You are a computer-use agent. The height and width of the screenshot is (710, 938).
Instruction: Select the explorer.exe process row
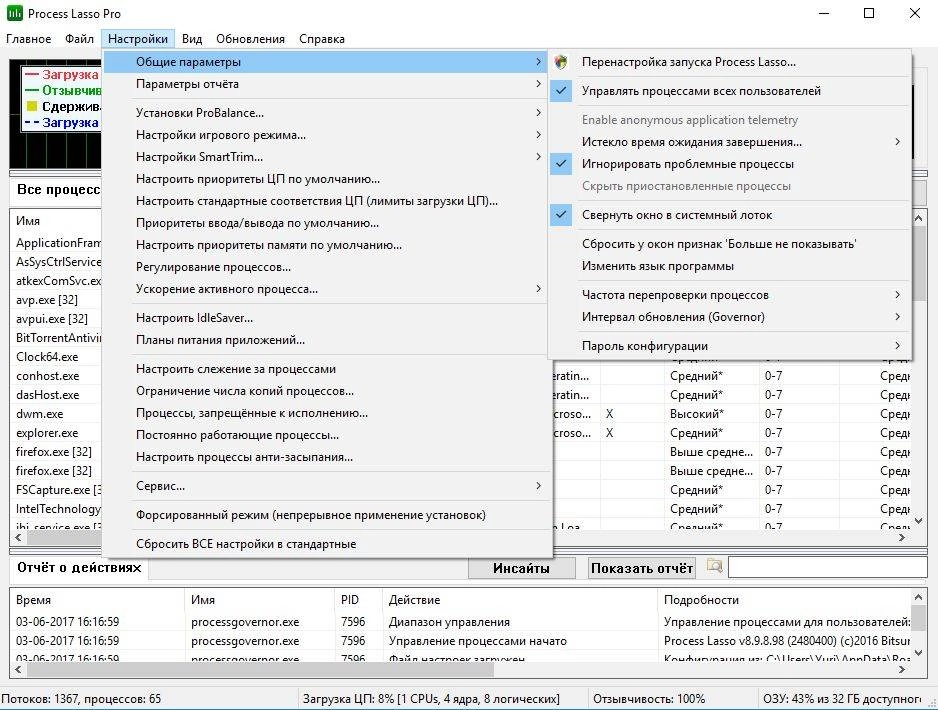click(56, 432)
